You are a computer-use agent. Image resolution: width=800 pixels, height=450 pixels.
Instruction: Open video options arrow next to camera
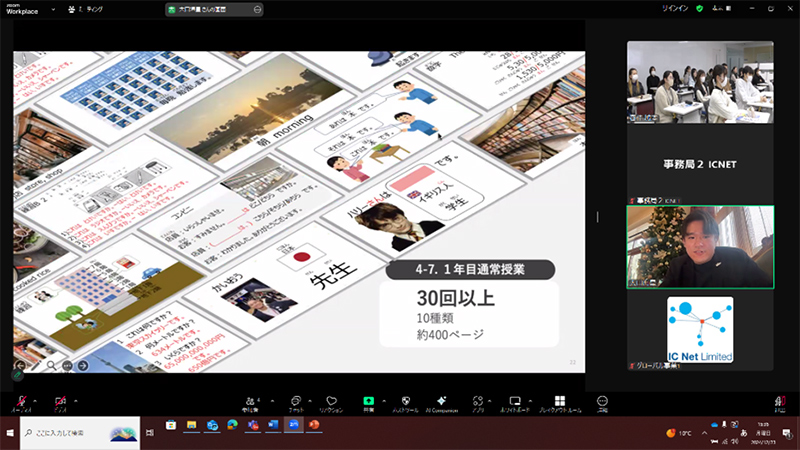(x=76, y=401)
